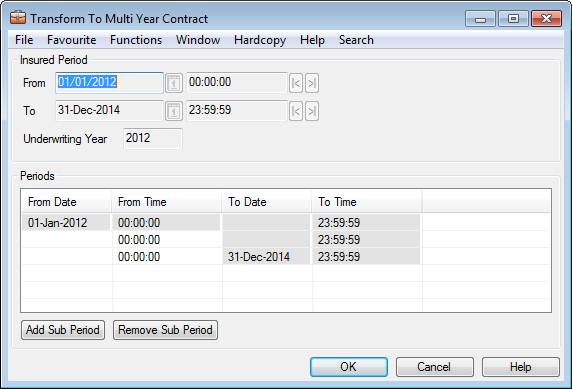Click the Add Sub Period button
The height and width of the screenshot is (389, 572).
point(63,330)
